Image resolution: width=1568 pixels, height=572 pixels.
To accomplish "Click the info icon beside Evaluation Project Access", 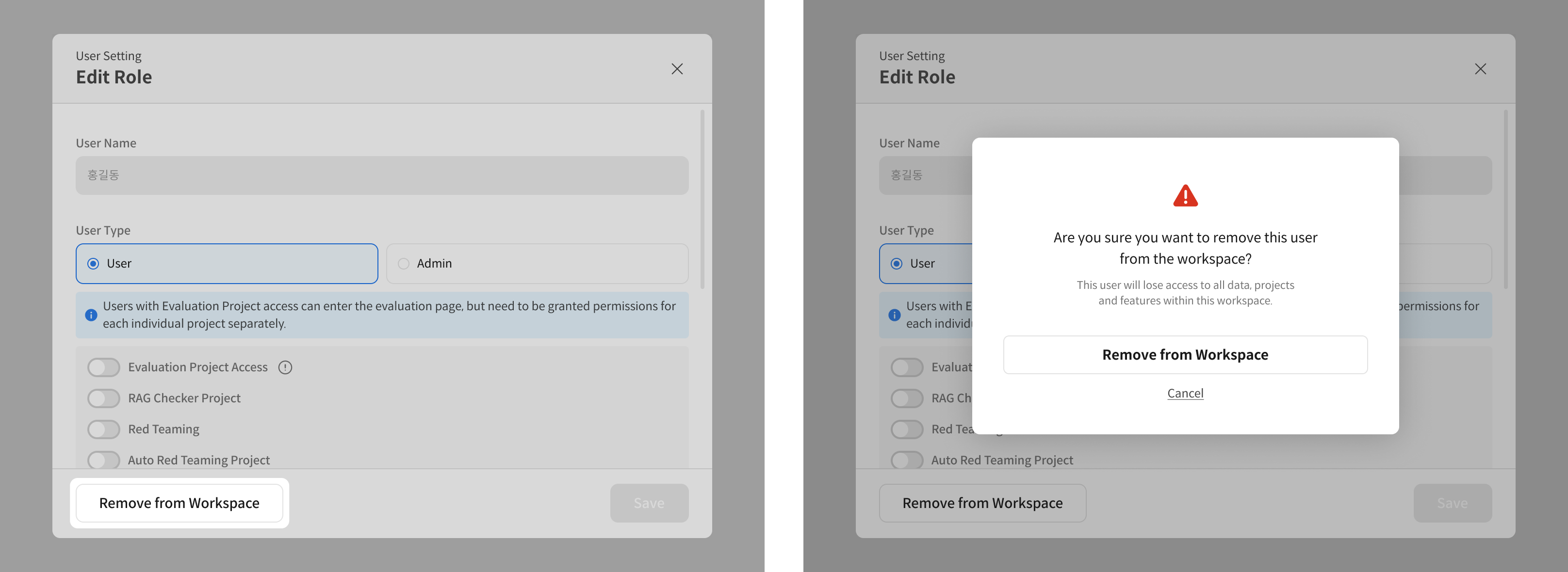I will [x=285, y=367].
